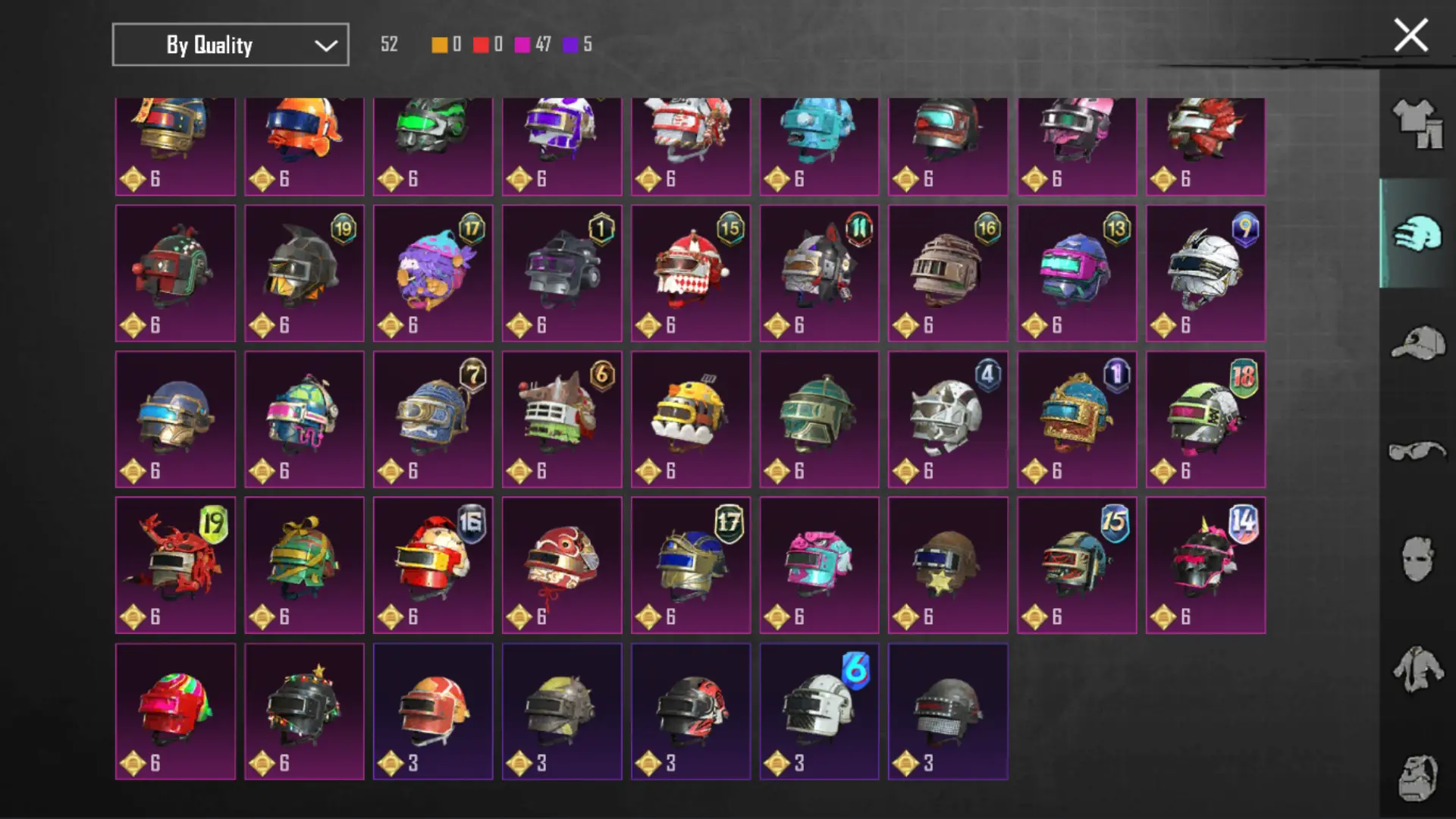Open the jacket category icon
This screenshot has width=1456, height=819.
pyautogui.click(x=1417, y=668)
